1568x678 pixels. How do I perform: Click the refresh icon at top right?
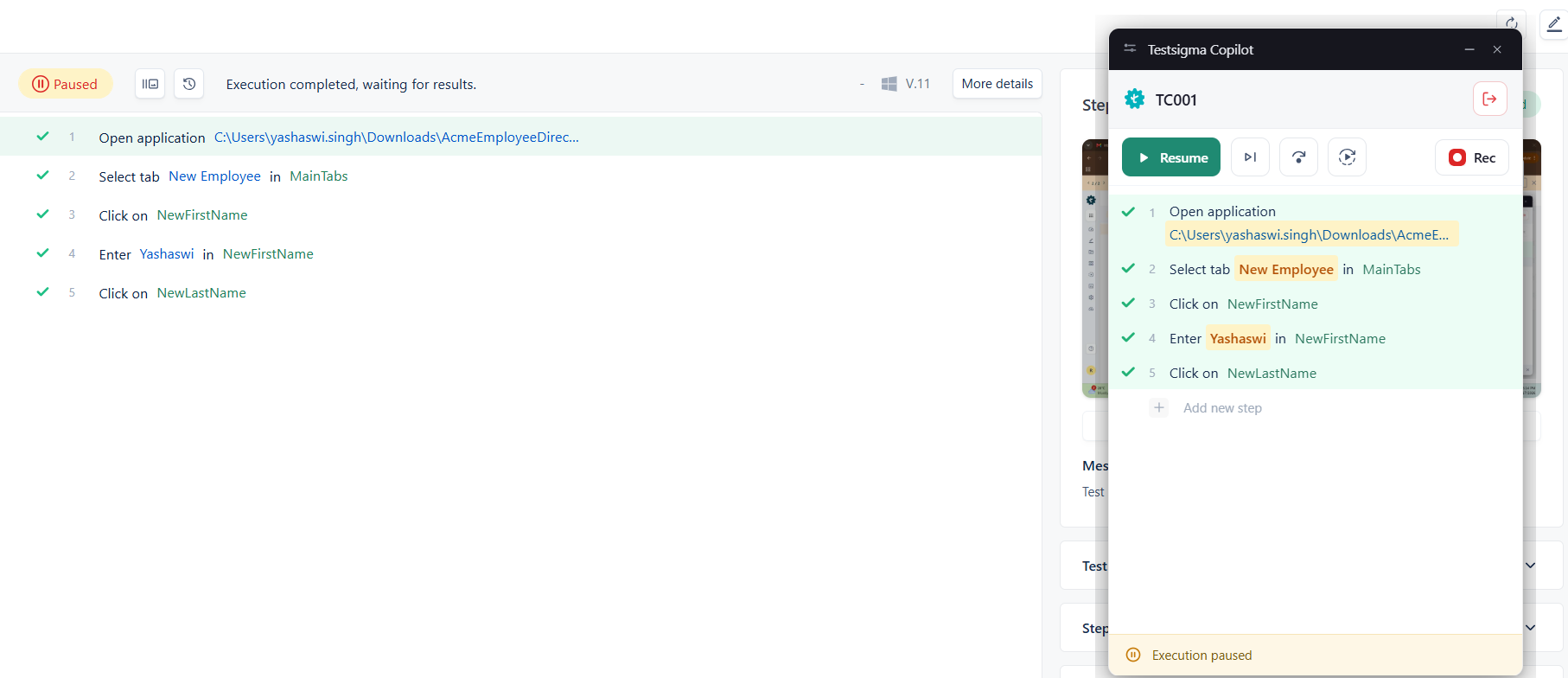click(1511, 23)
